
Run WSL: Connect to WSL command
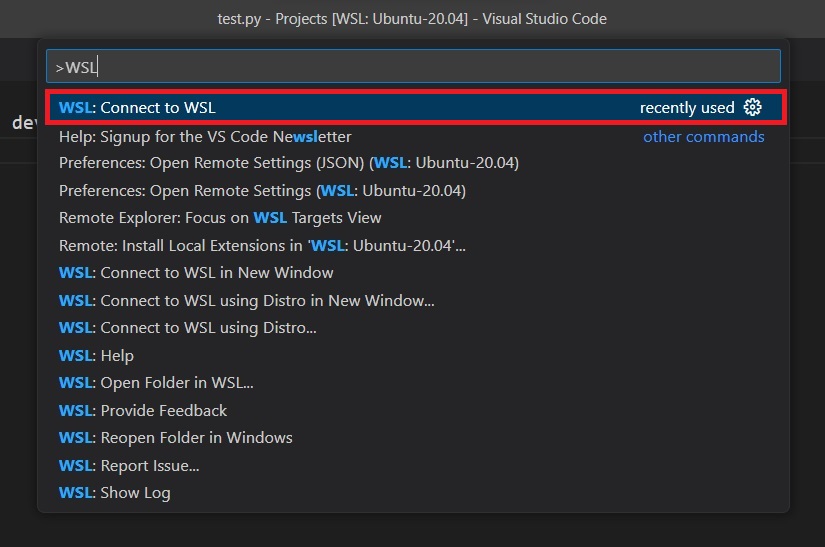tap(416, 107)
